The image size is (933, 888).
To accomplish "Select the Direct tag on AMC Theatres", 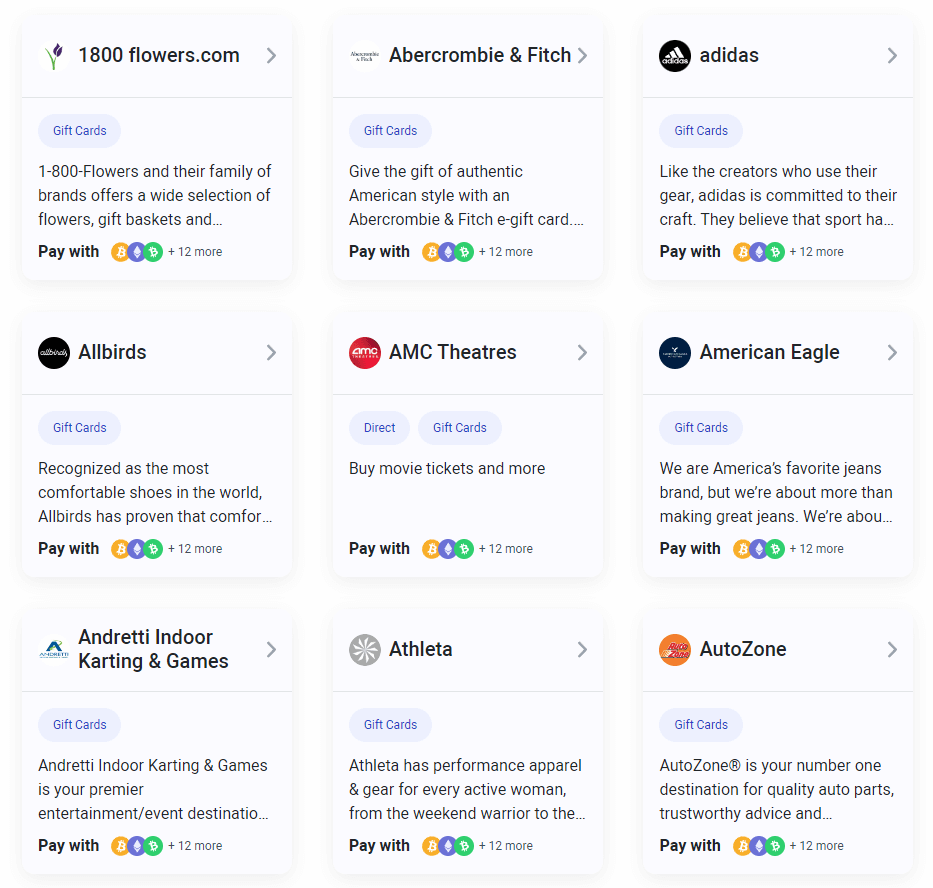I will point(379,427).
